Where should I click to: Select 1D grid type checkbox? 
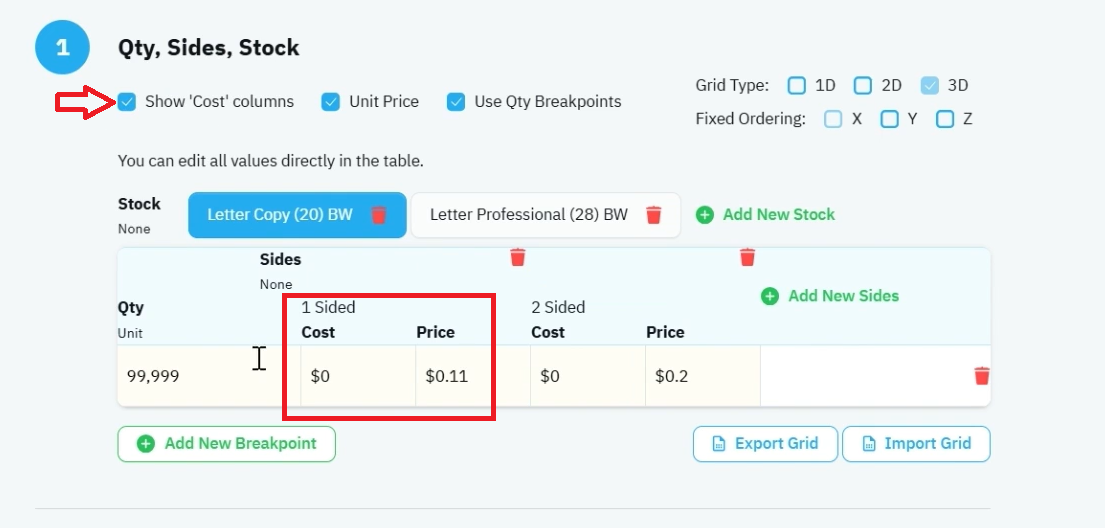click(796, 86)
